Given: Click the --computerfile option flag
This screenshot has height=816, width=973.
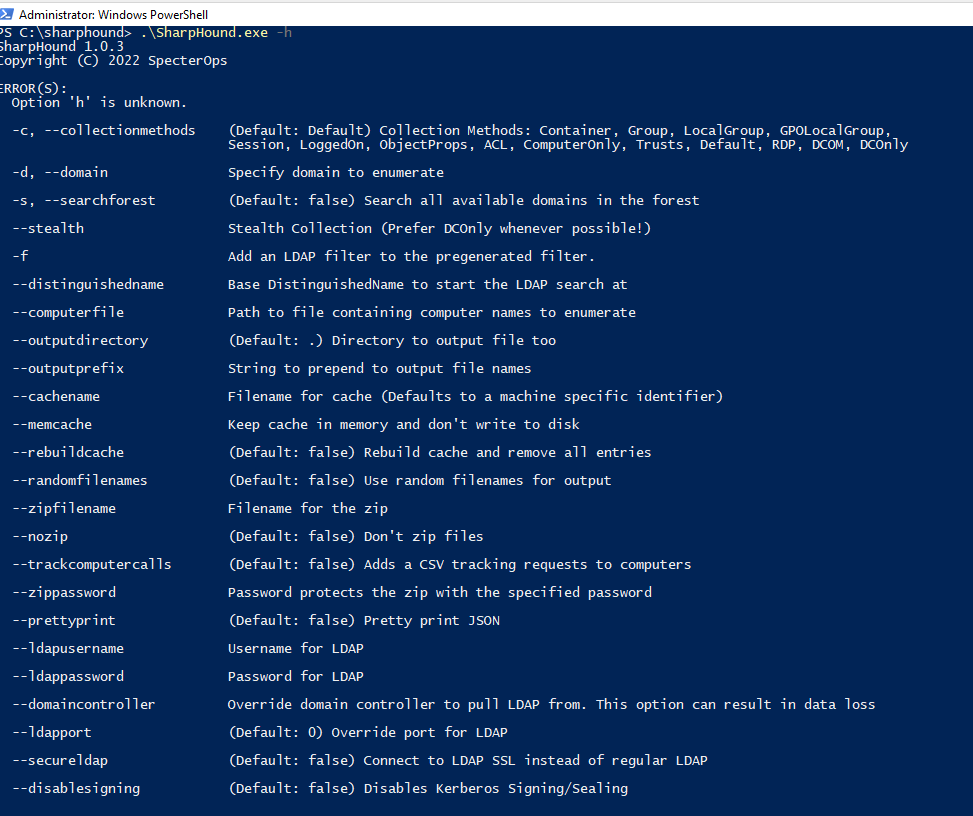Looking at the screenshot, I should tap(68, 313).
